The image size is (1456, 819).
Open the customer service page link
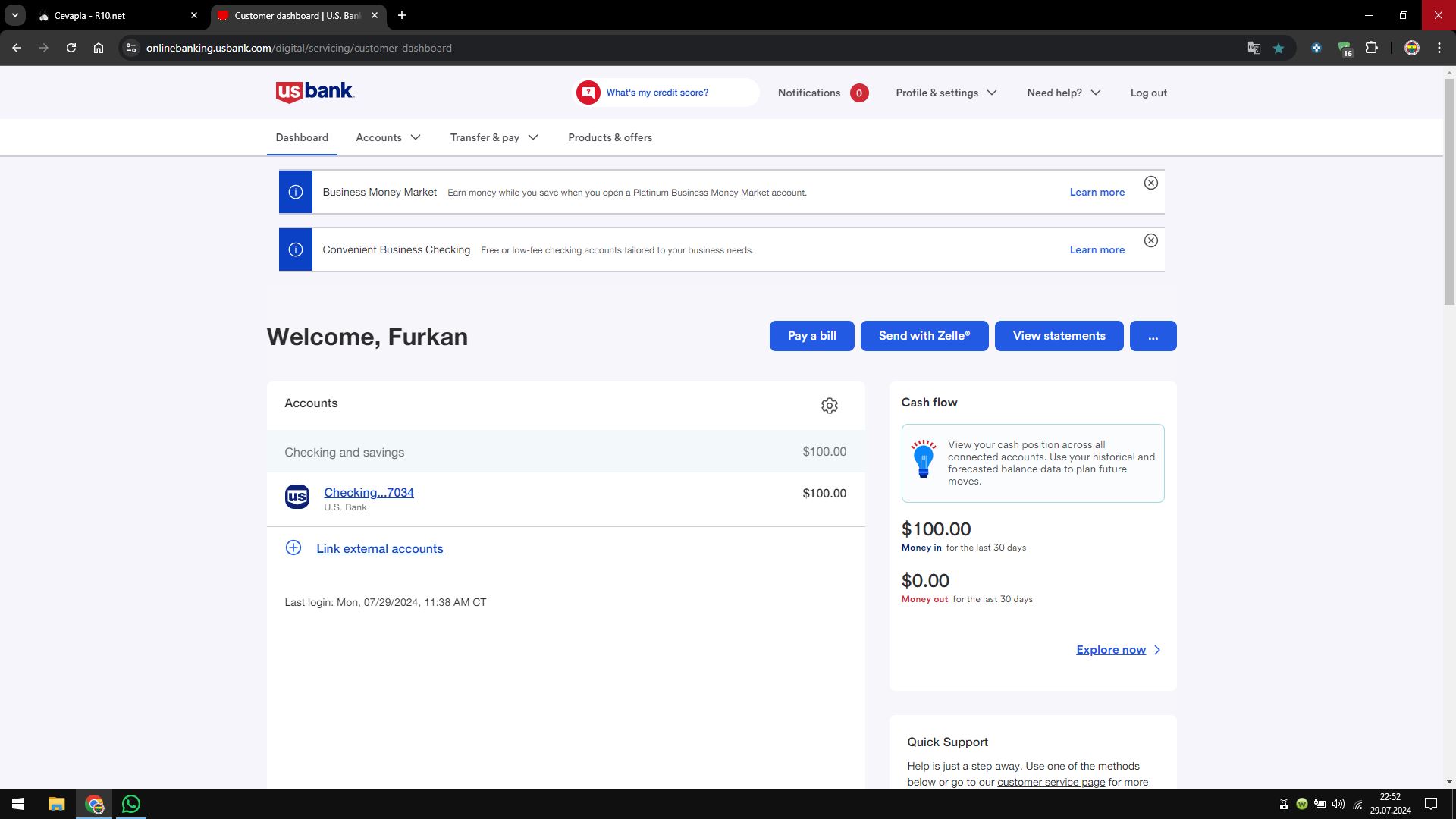tap(1051, 782)
